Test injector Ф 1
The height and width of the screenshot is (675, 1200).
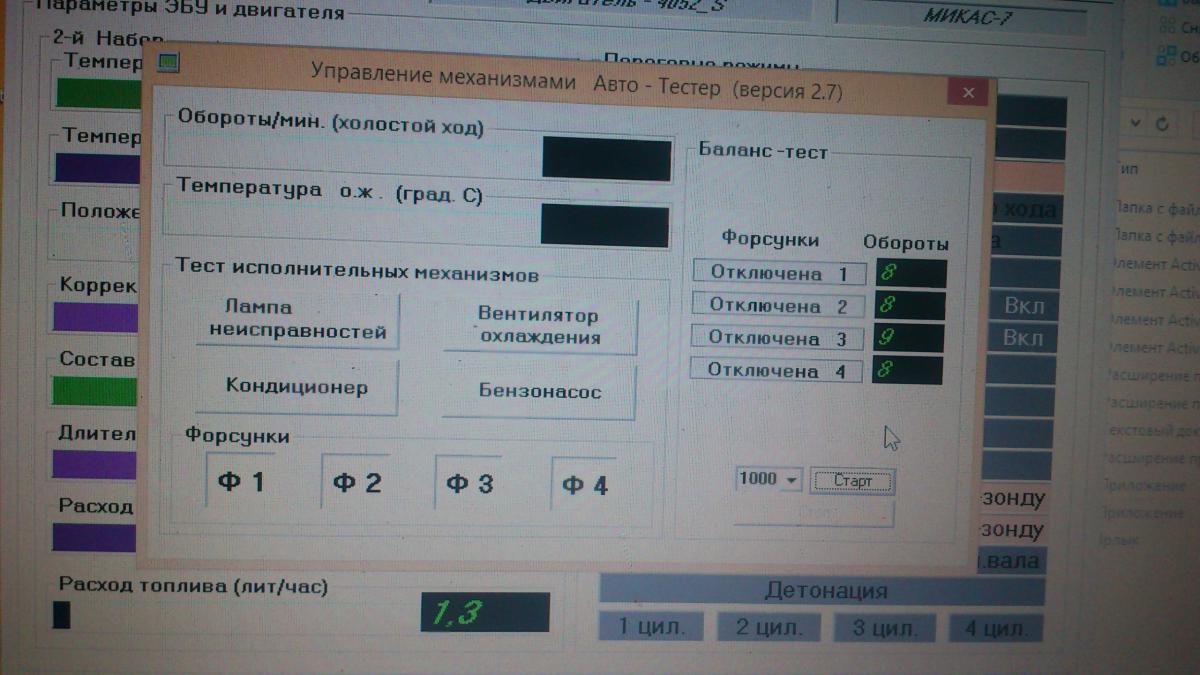coord(240,482)
